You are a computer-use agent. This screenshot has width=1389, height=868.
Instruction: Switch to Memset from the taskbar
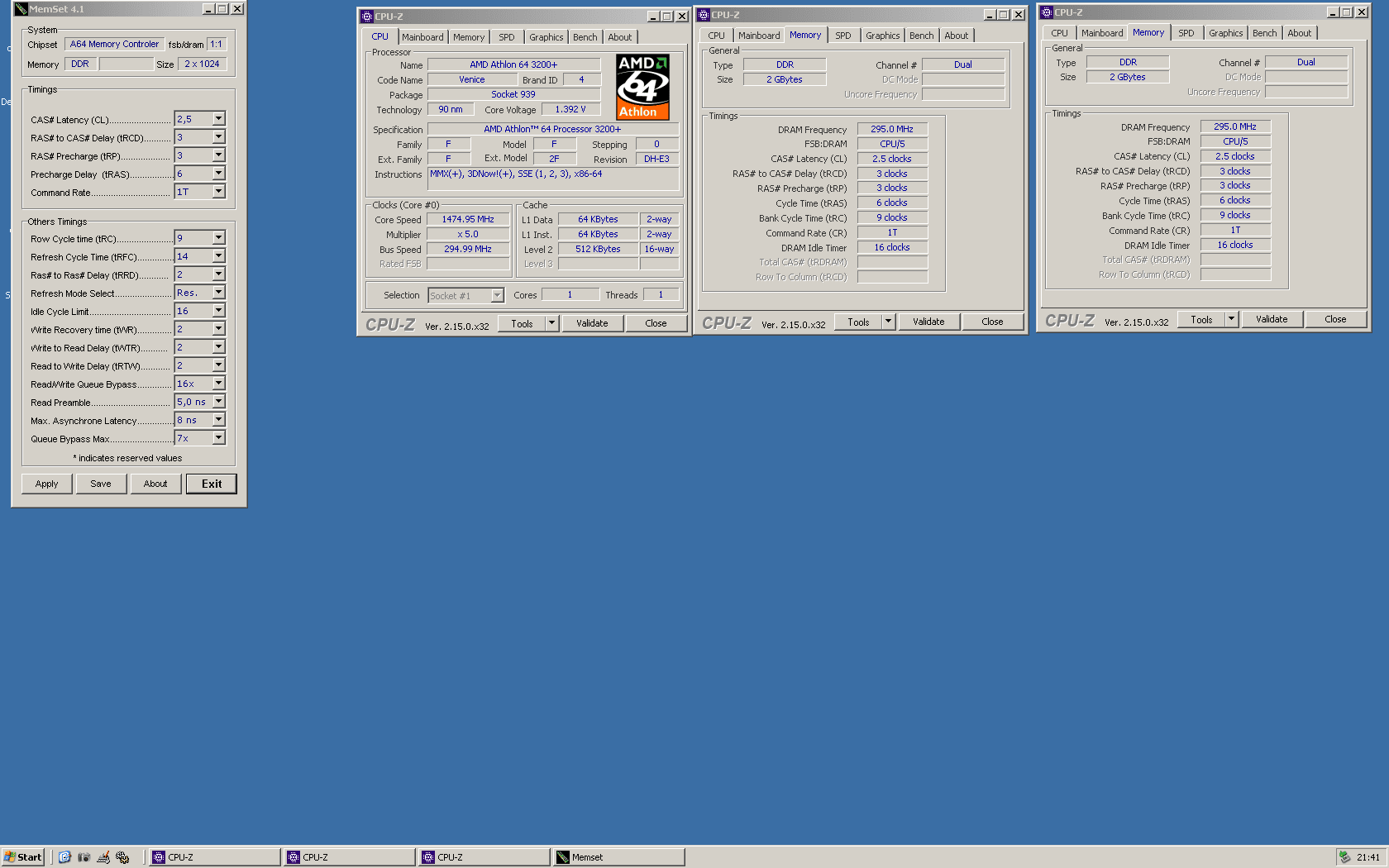[619, 857]
